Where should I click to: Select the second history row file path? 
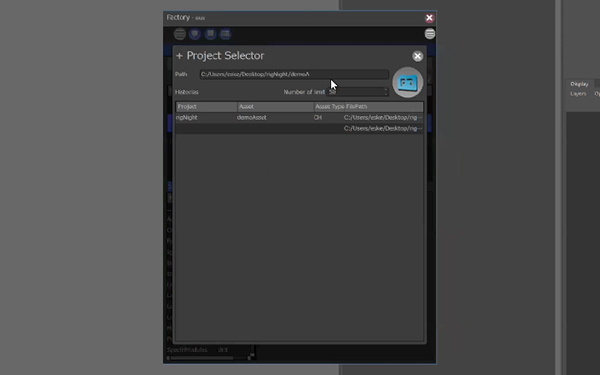click(383, 128)
